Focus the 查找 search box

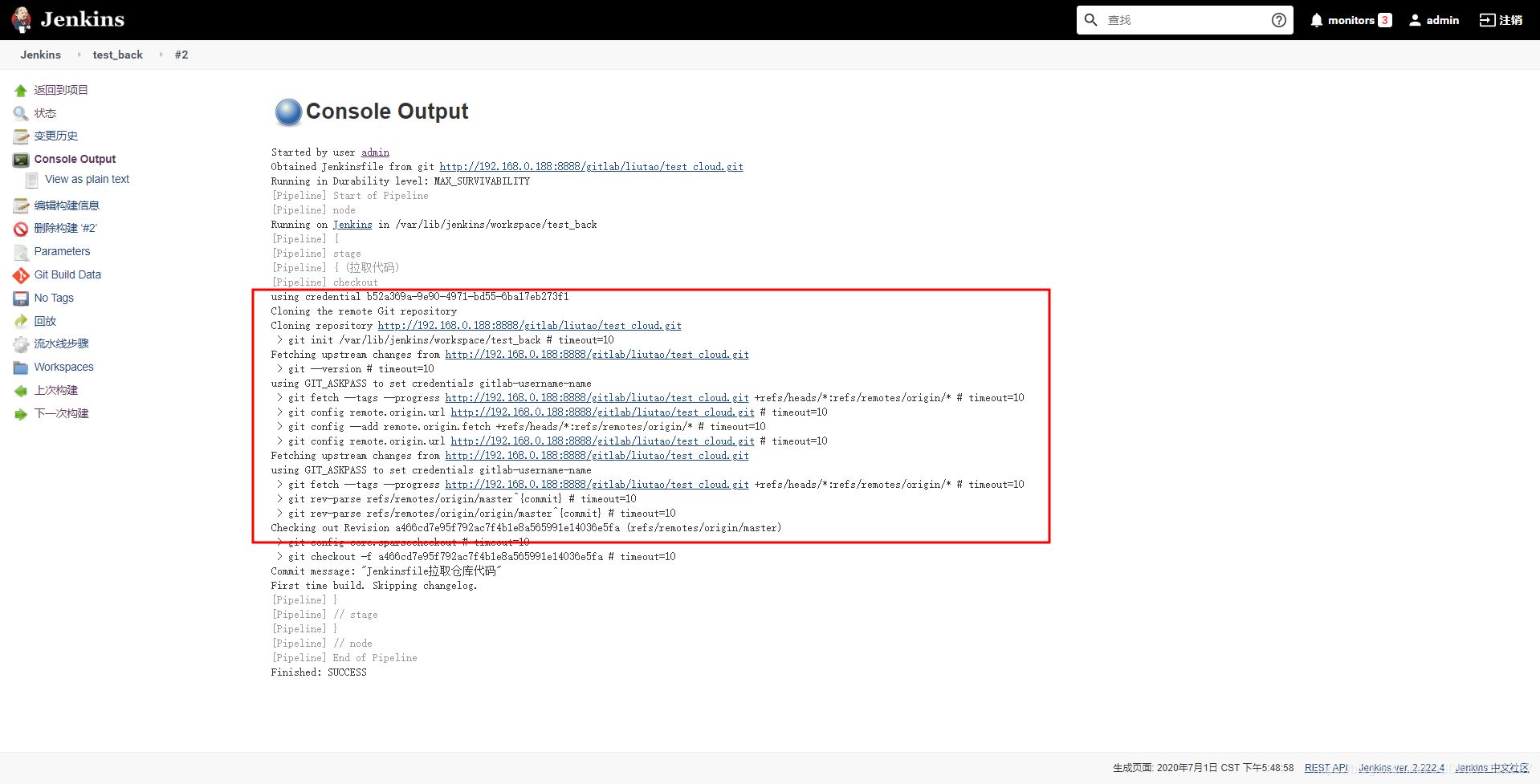pos(1184,20)
